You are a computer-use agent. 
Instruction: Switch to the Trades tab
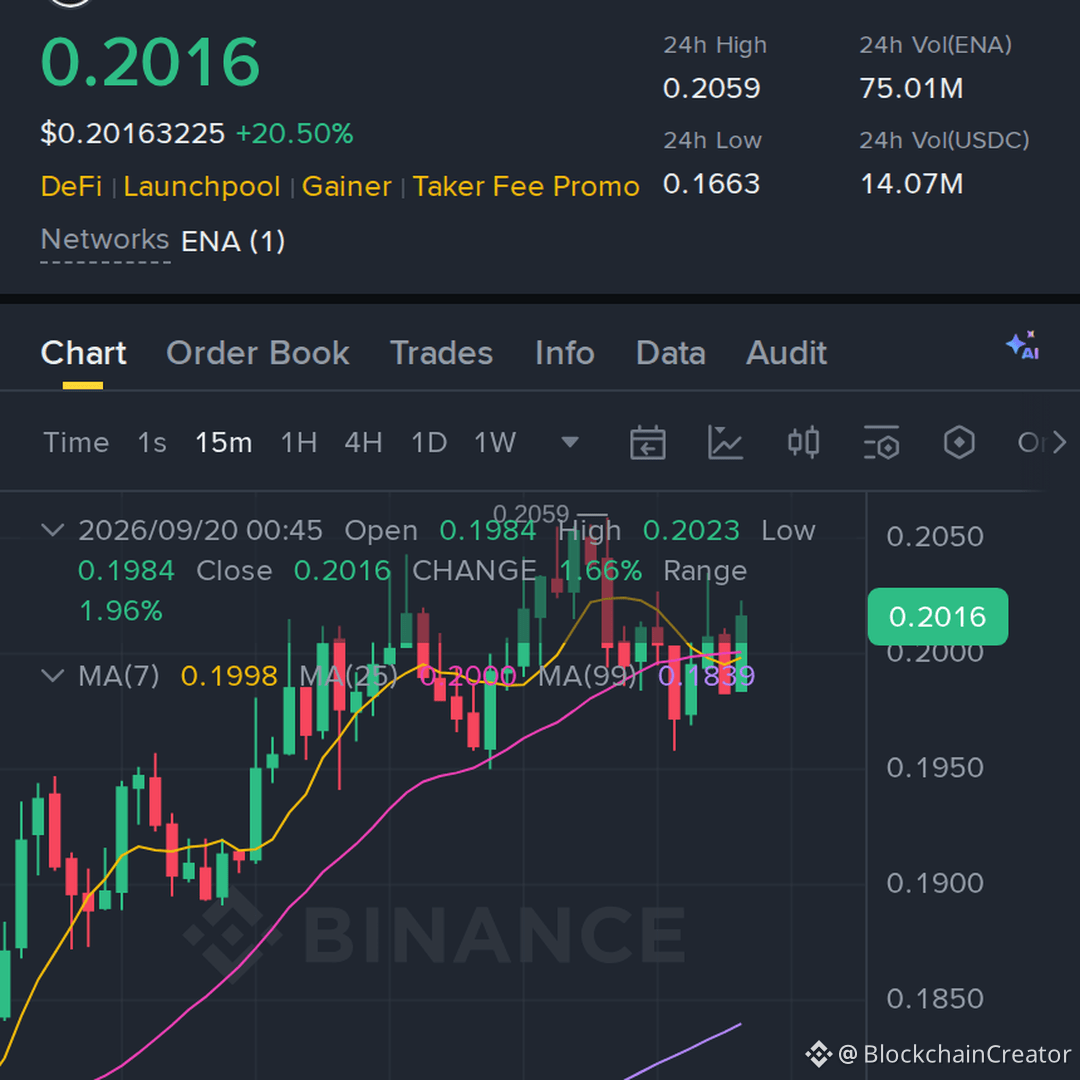[442, 353]
